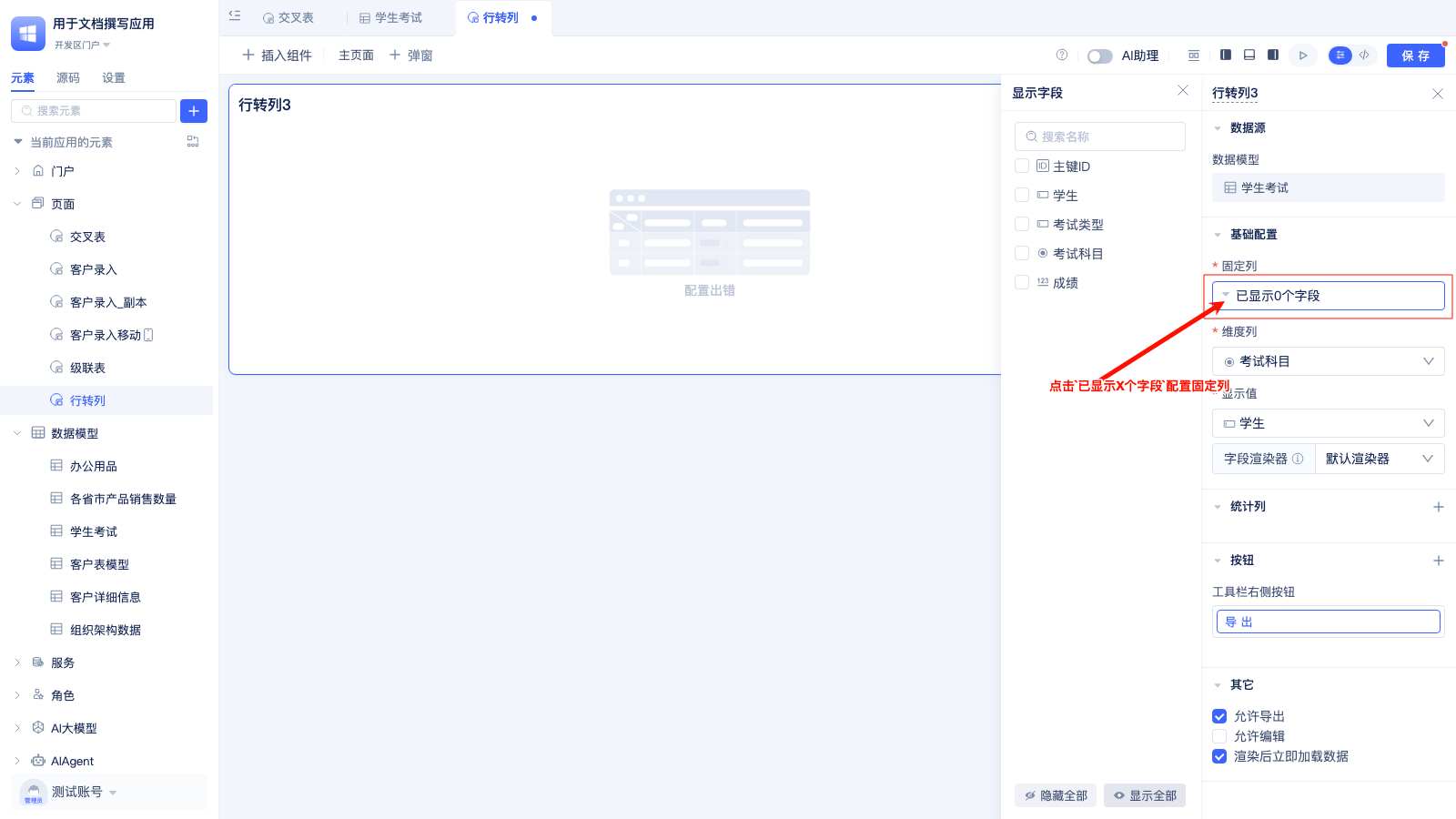Click 弹窗 add button in toolbar
The width and height of the screenshot is (1456, 819).
coord(411,56)
